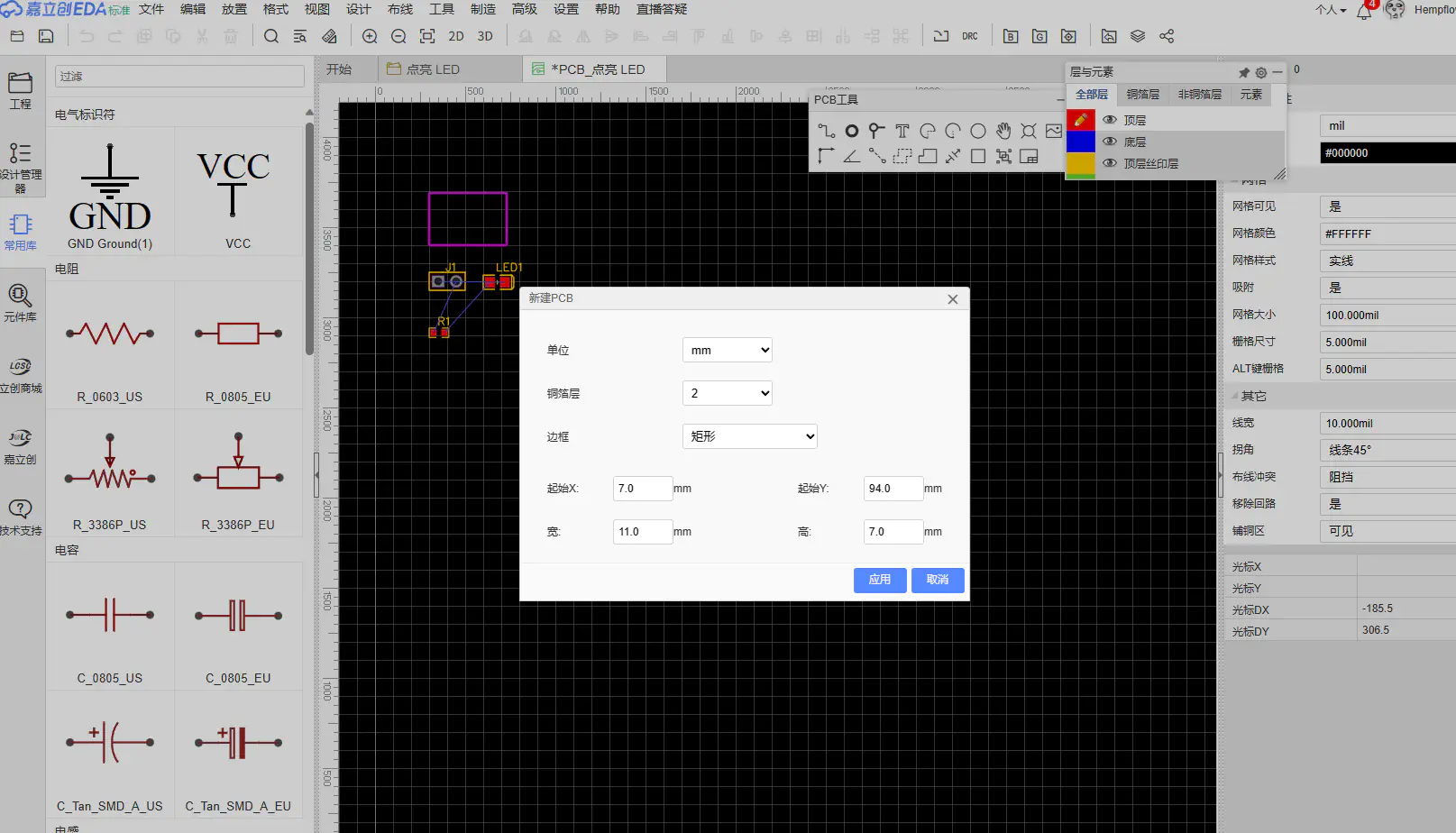Click the 应用 apply button
This screenshot has width=1456, height=833.
tap(879, 580)
